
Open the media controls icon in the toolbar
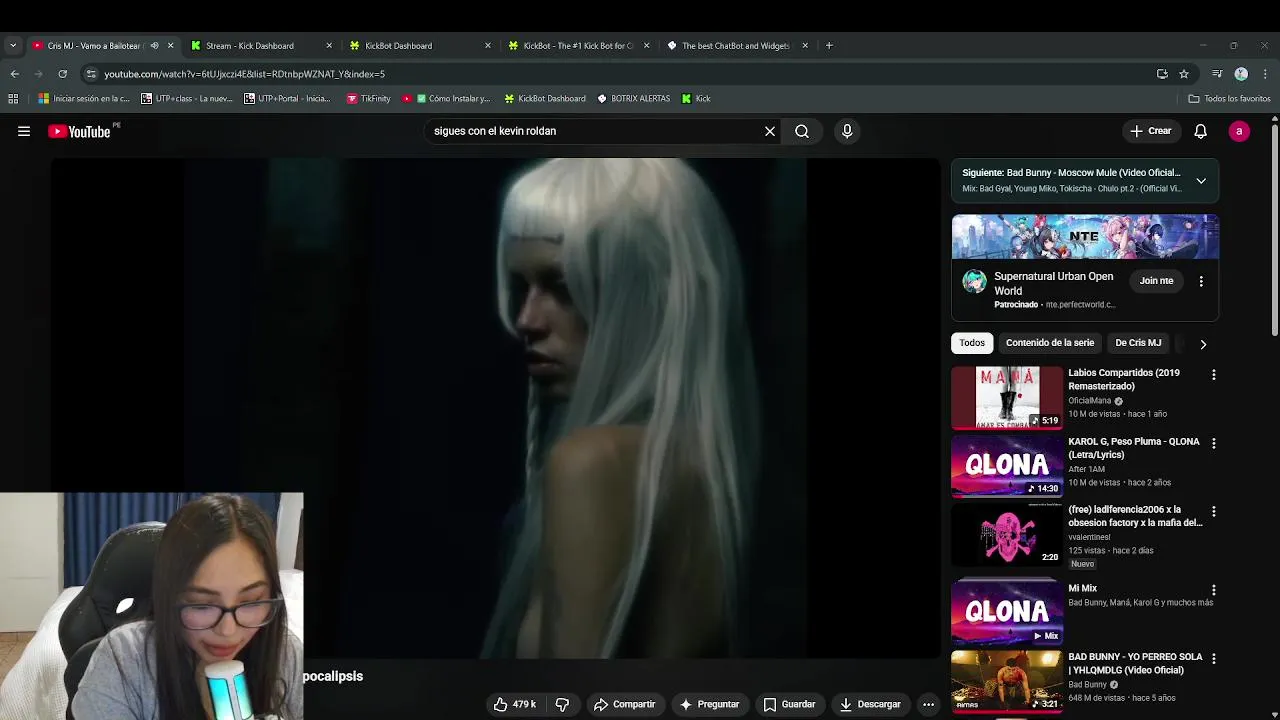(x=1217, y=74)
